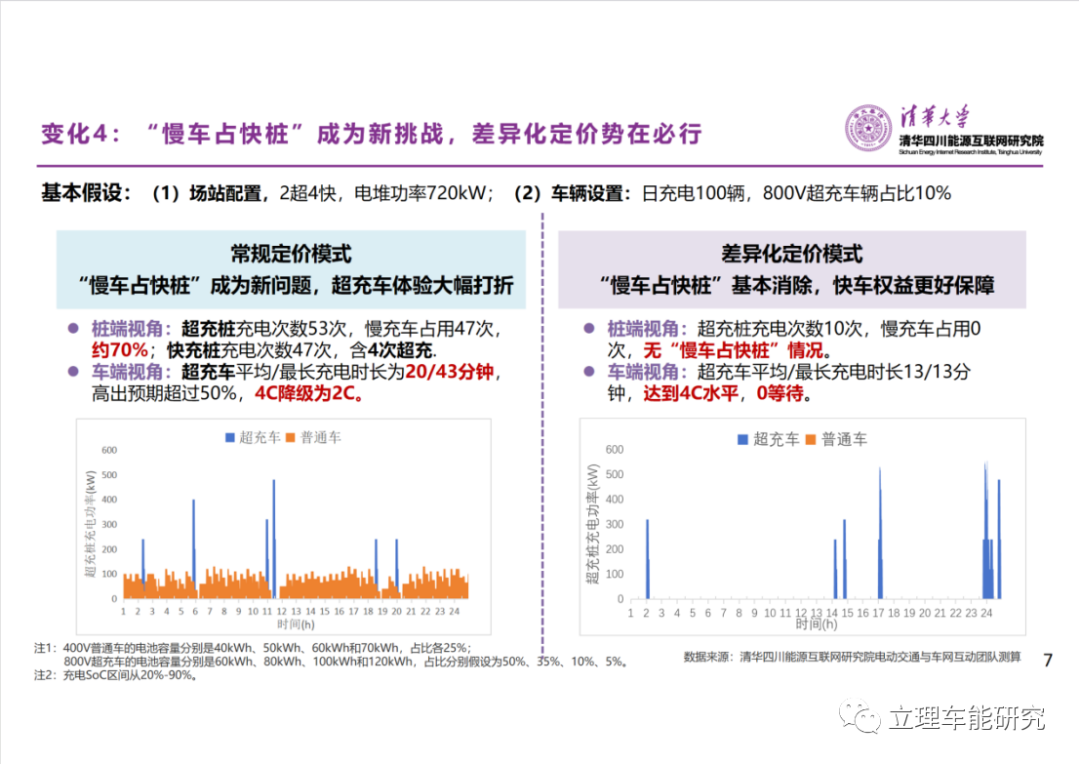
Task: Click the WeChat icon in the bottom watermark
Action: (x=863, y=716)
